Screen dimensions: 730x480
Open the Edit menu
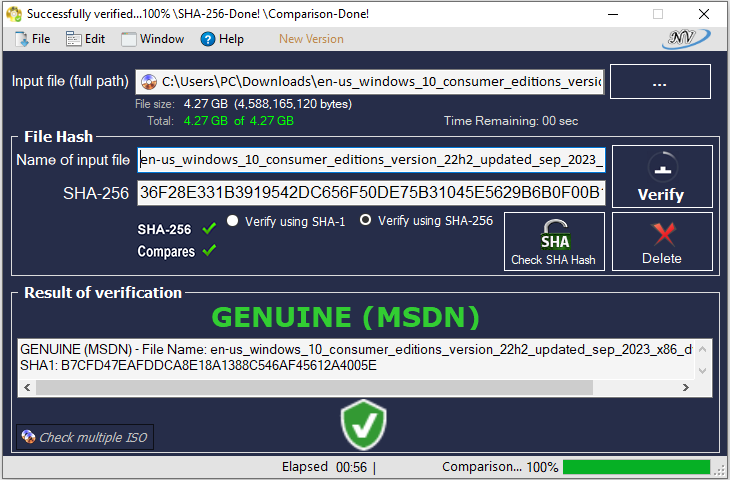[x=85, y=39]
